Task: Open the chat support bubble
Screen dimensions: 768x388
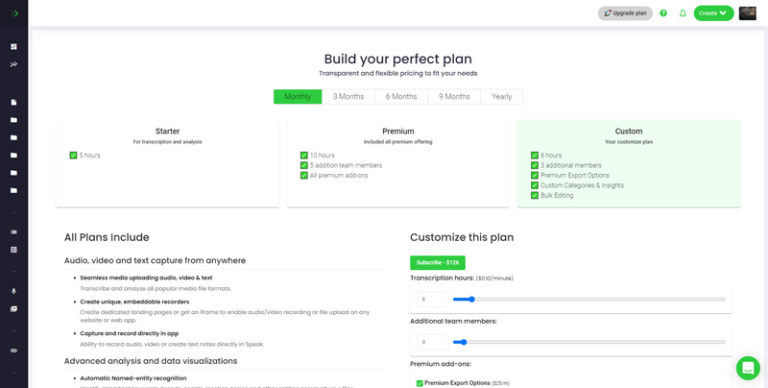Action: [748, 368]
